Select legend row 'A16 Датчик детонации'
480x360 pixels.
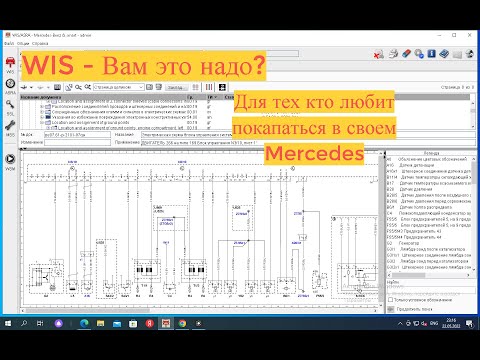tap(429, 165)
